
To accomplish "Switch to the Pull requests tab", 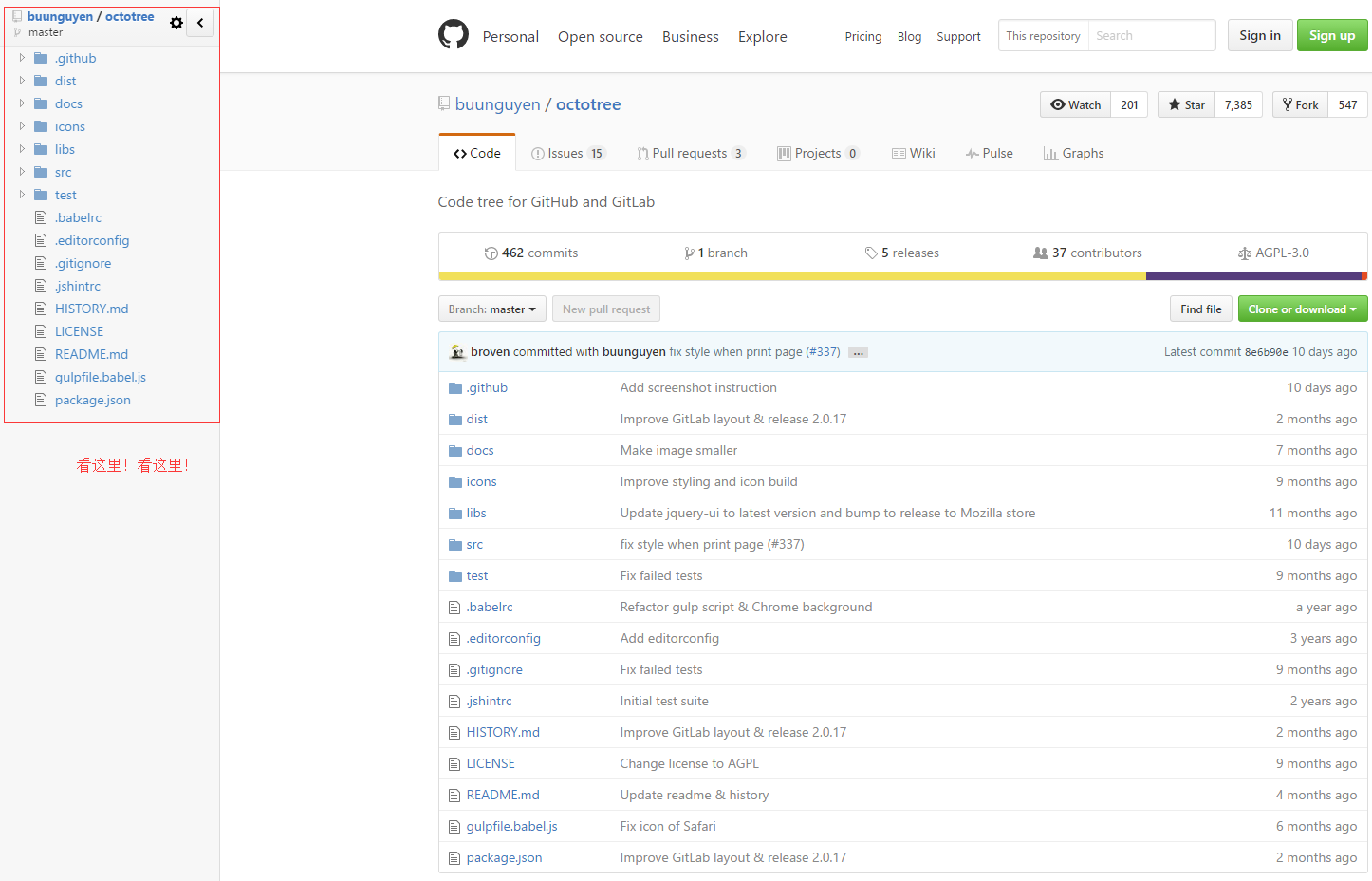I will 690,154.
